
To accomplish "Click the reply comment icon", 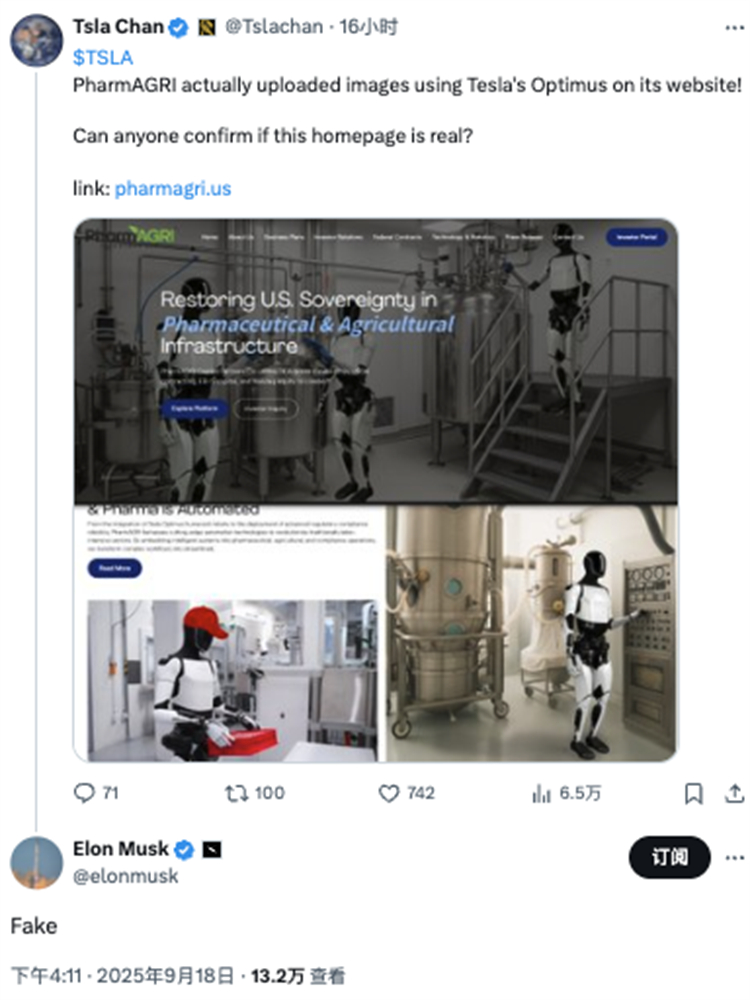I will point(85,793).
